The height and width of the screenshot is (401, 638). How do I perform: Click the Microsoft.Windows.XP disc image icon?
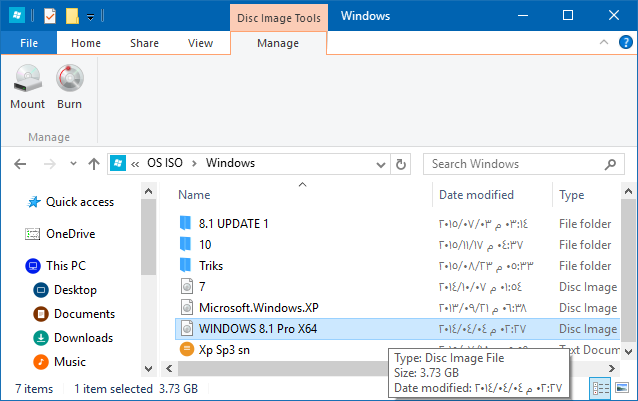pyautogui.click(x=186, y=307)
